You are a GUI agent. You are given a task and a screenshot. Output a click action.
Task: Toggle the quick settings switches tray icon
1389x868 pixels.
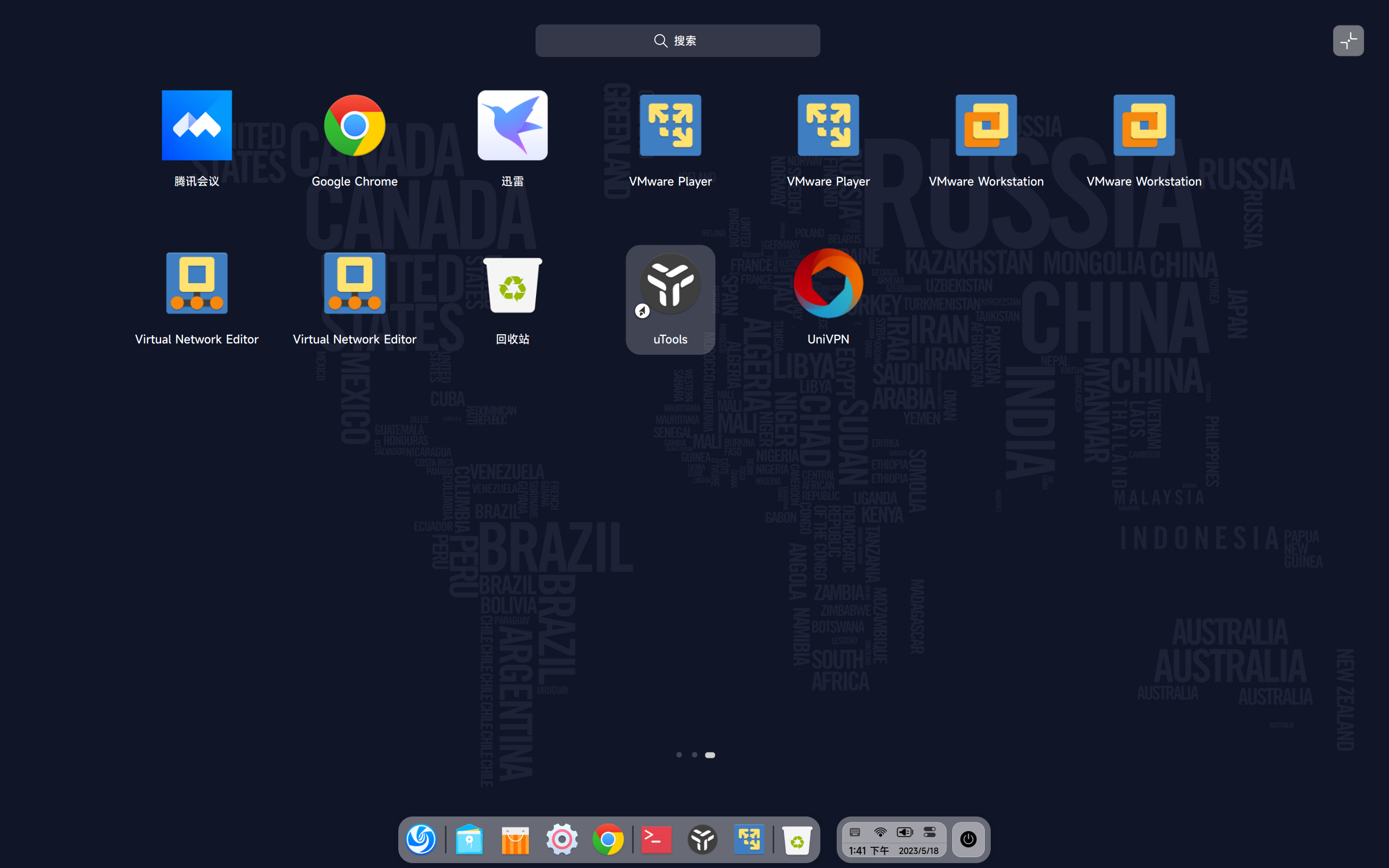click(930, 832)
